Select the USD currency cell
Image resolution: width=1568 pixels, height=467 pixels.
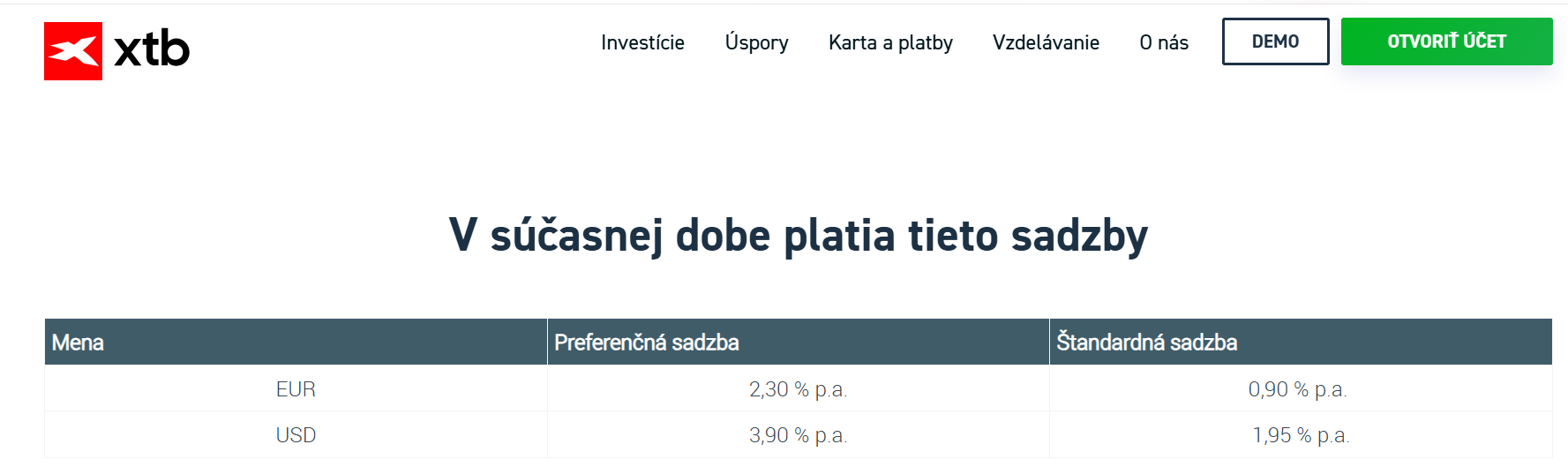pyautogui.click(x=296, y=435)
